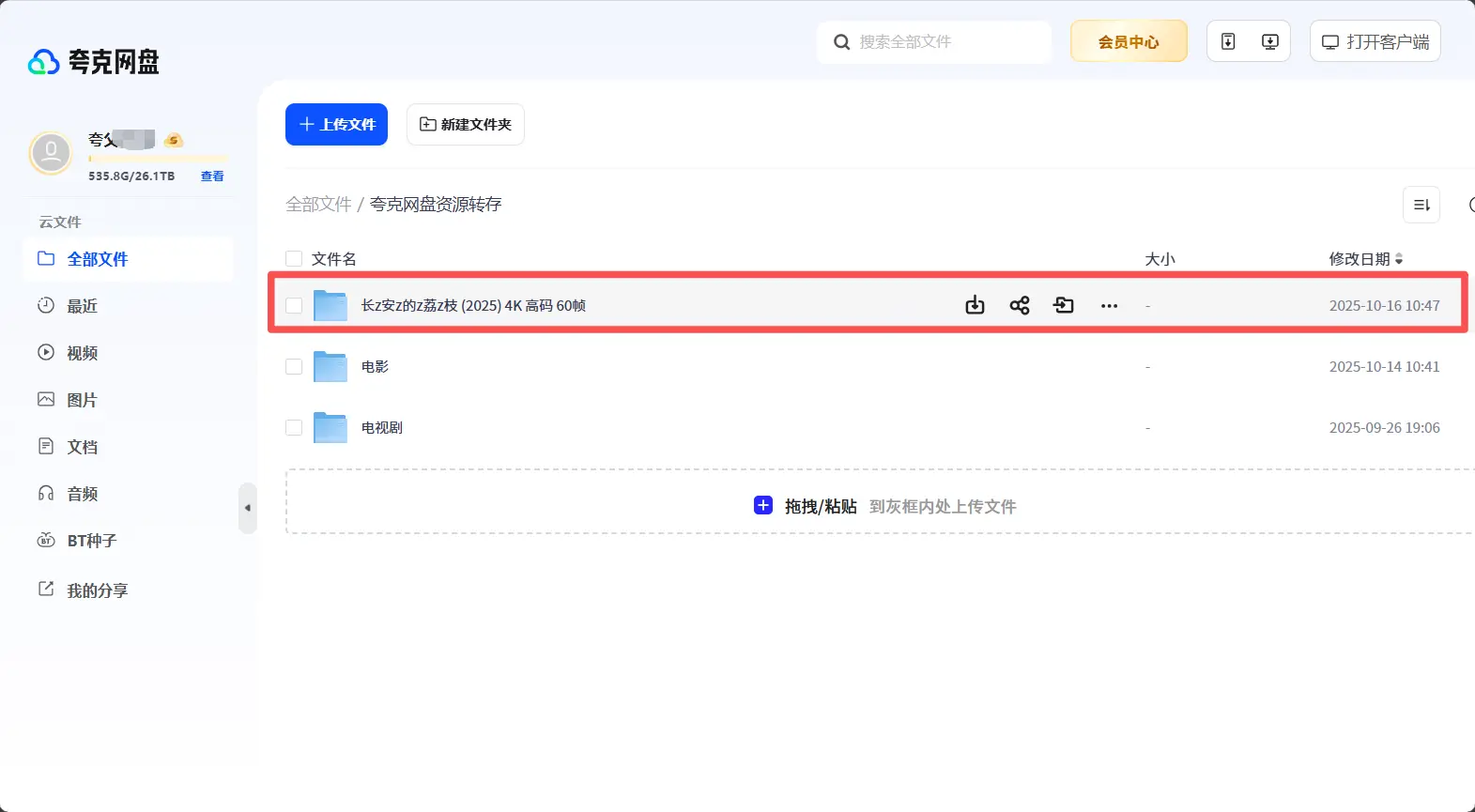Click the sort list icon above the date column
The width and height of the screenshot is (1475, 812).
pyautogui.click(x=1421, y=205)
